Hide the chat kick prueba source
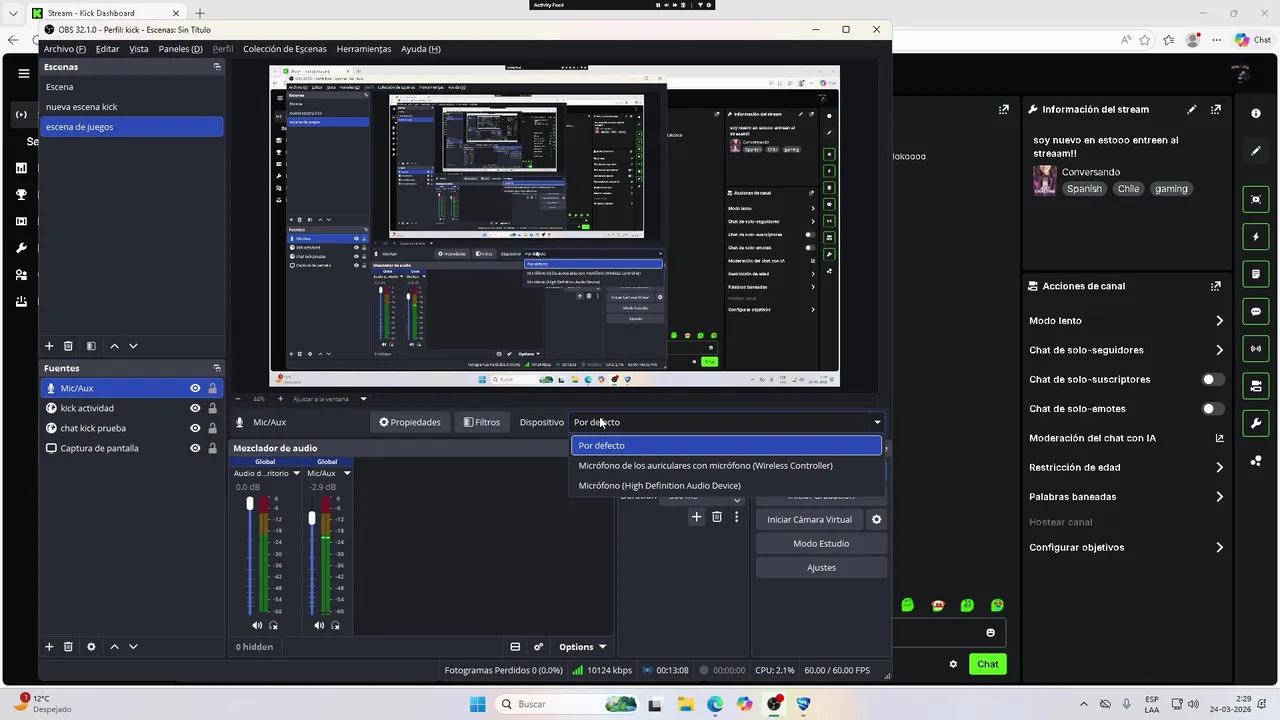The width and height of the screenshot is (1280, 720). tap(195, 428)
